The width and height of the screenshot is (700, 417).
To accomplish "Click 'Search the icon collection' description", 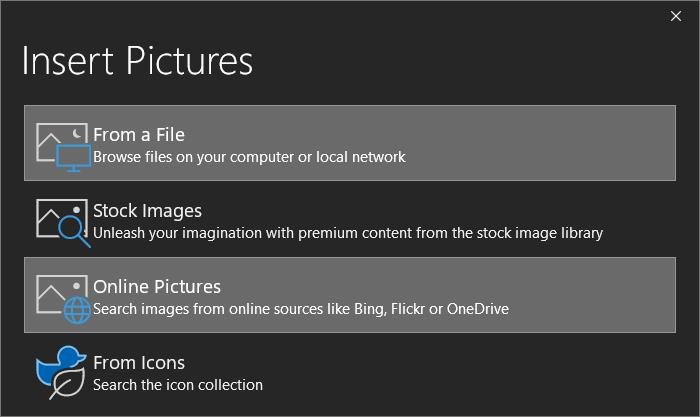I will tap(178, 385).
